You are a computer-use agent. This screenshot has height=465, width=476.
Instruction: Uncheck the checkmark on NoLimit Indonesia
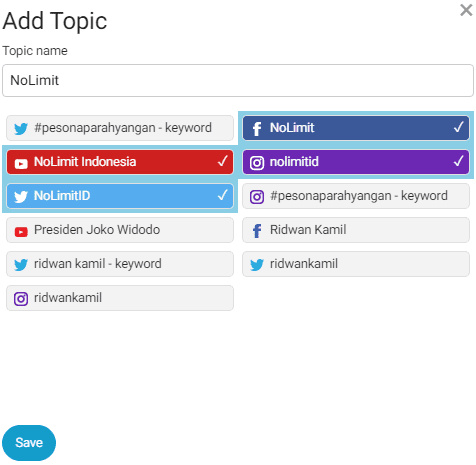coord(223,161)
